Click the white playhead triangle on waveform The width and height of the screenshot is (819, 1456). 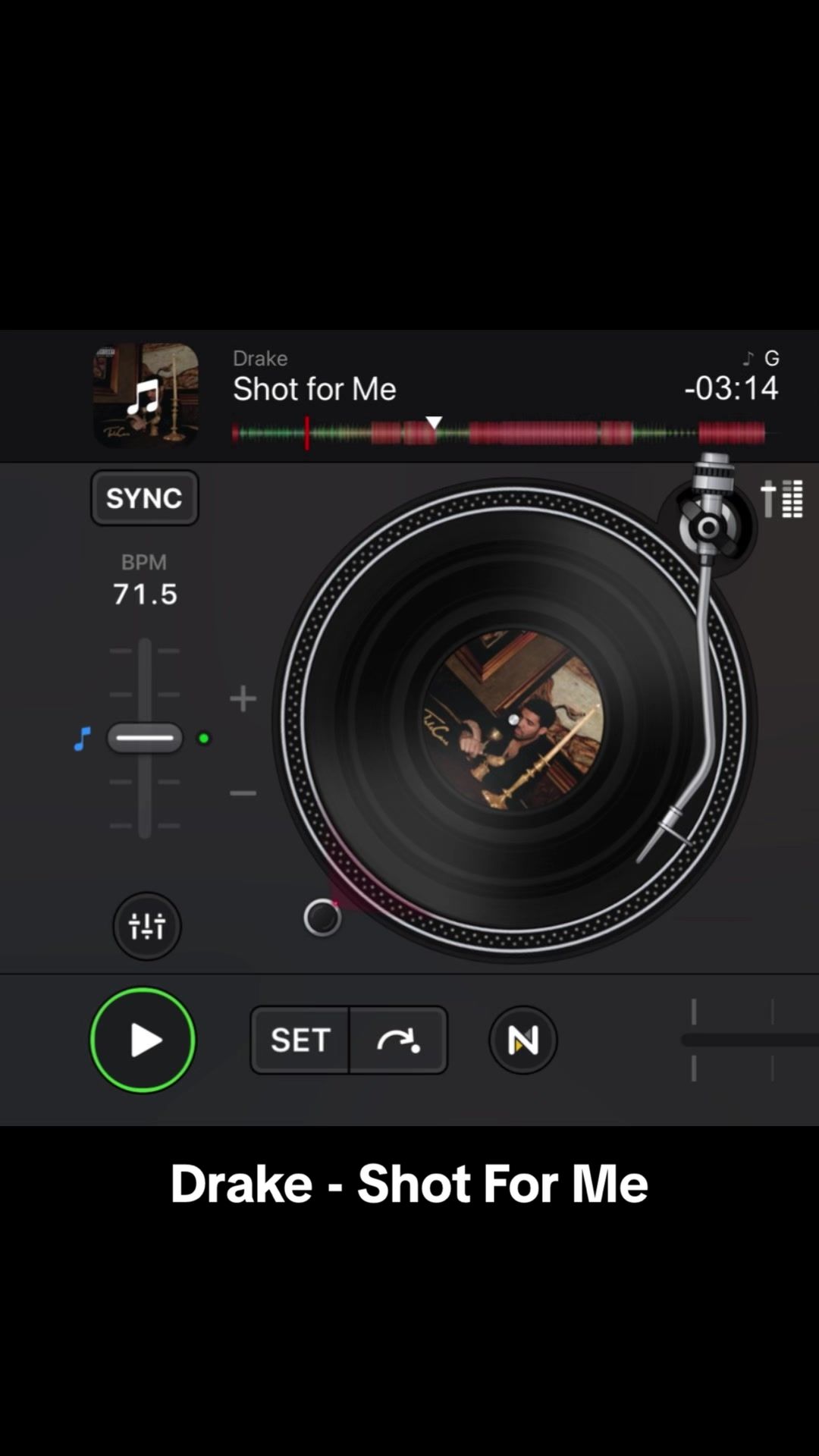(433, 422)
